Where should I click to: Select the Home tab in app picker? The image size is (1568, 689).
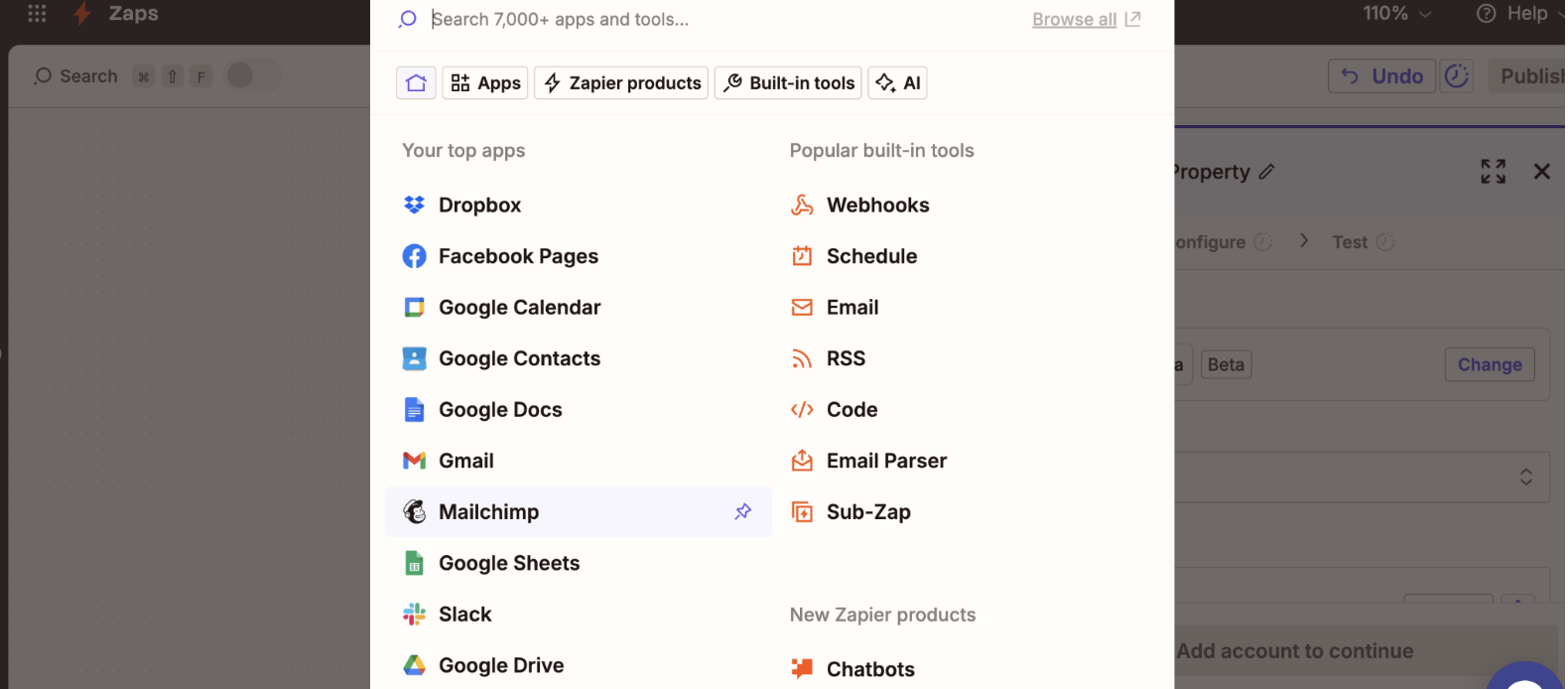point(416,83)
